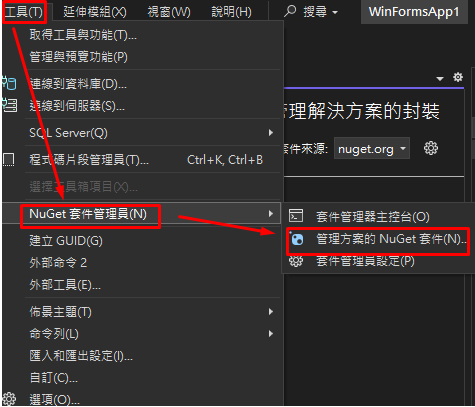
Task: Choose 管理方案的 NuGet 套件(N) submenu item
Action: click(x=379, y=239)
